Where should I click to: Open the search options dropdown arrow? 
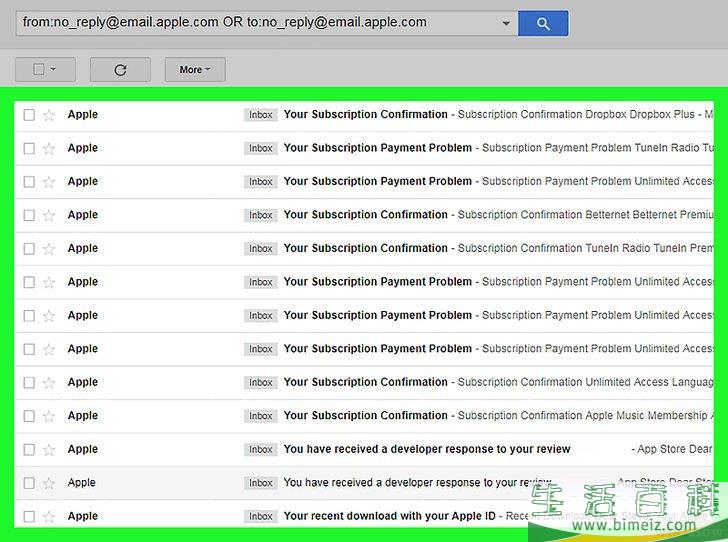point(506,23)
